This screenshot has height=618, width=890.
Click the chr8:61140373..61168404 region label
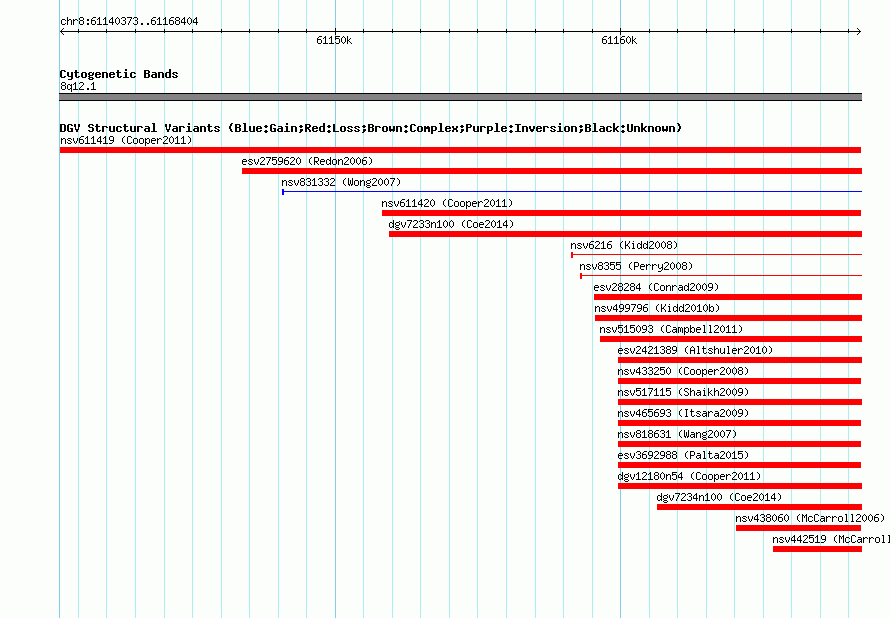pos(129,22)
